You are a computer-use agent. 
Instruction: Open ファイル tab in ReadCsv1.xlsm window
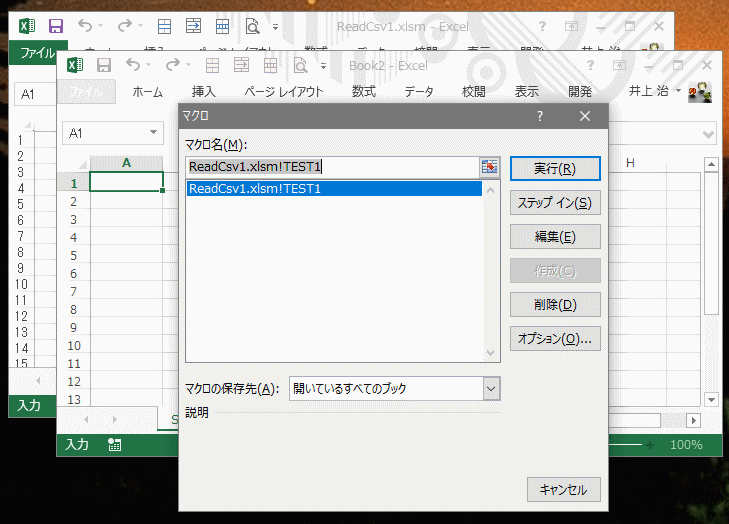pyautogui.click(x=38, y=53)
